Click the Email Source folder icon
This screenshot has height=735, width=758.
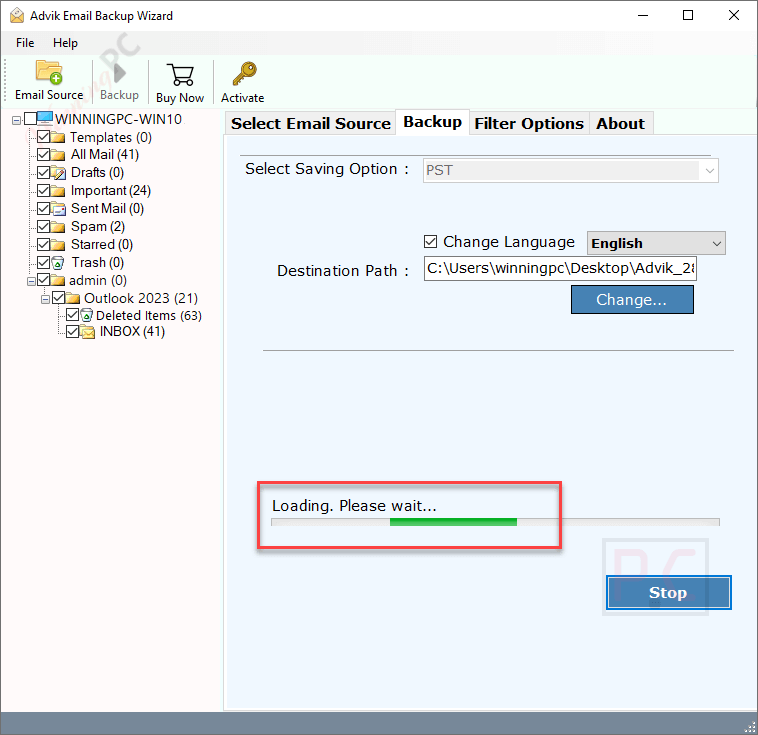[x=49, y=72]
